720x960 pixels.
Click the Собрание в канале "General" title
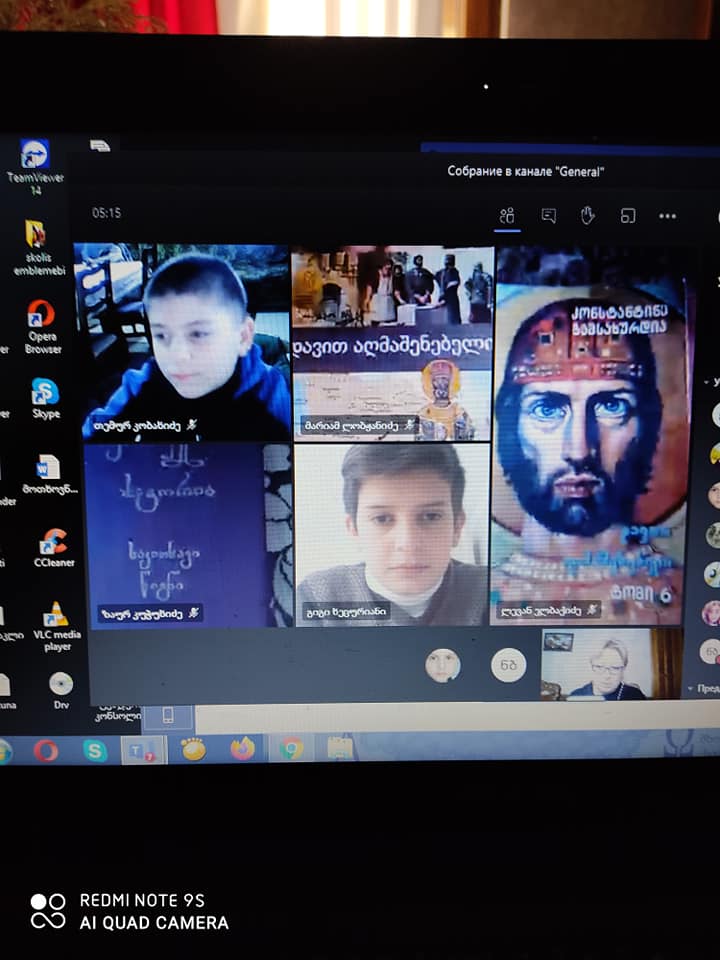click(525, 171)
